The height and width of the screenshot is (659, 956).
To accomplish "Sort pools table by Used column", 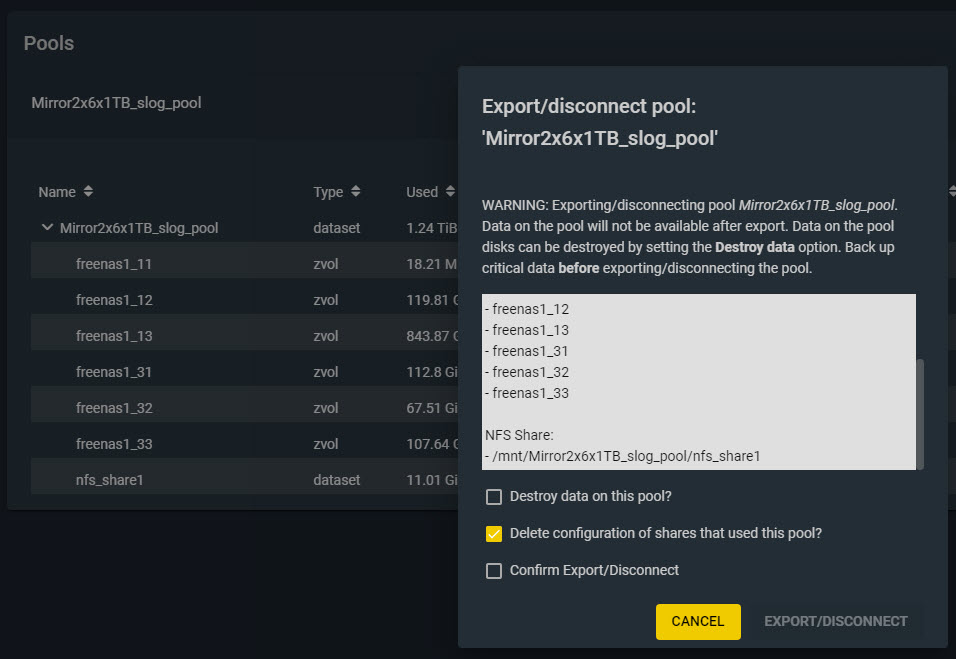I will click(450, 191).
